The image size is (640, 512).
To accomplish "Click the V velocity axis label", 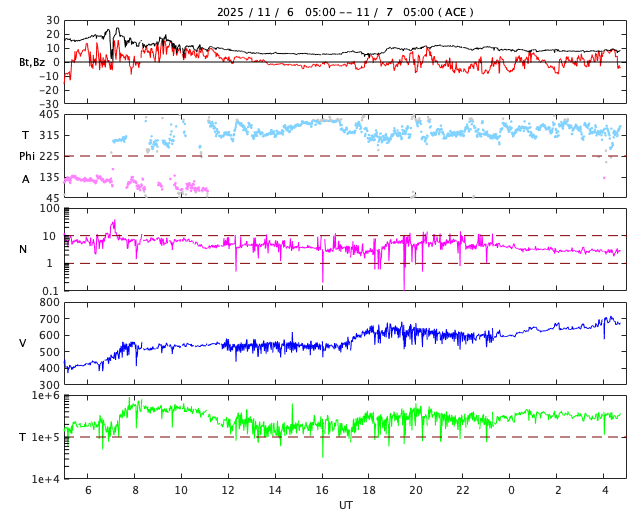I will (x=23, y=343).
